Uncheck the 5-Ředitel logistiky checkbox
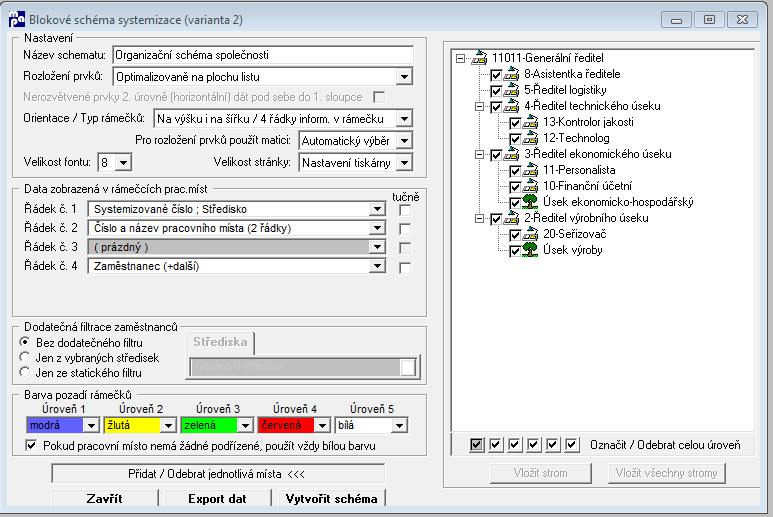 point(496,91)
